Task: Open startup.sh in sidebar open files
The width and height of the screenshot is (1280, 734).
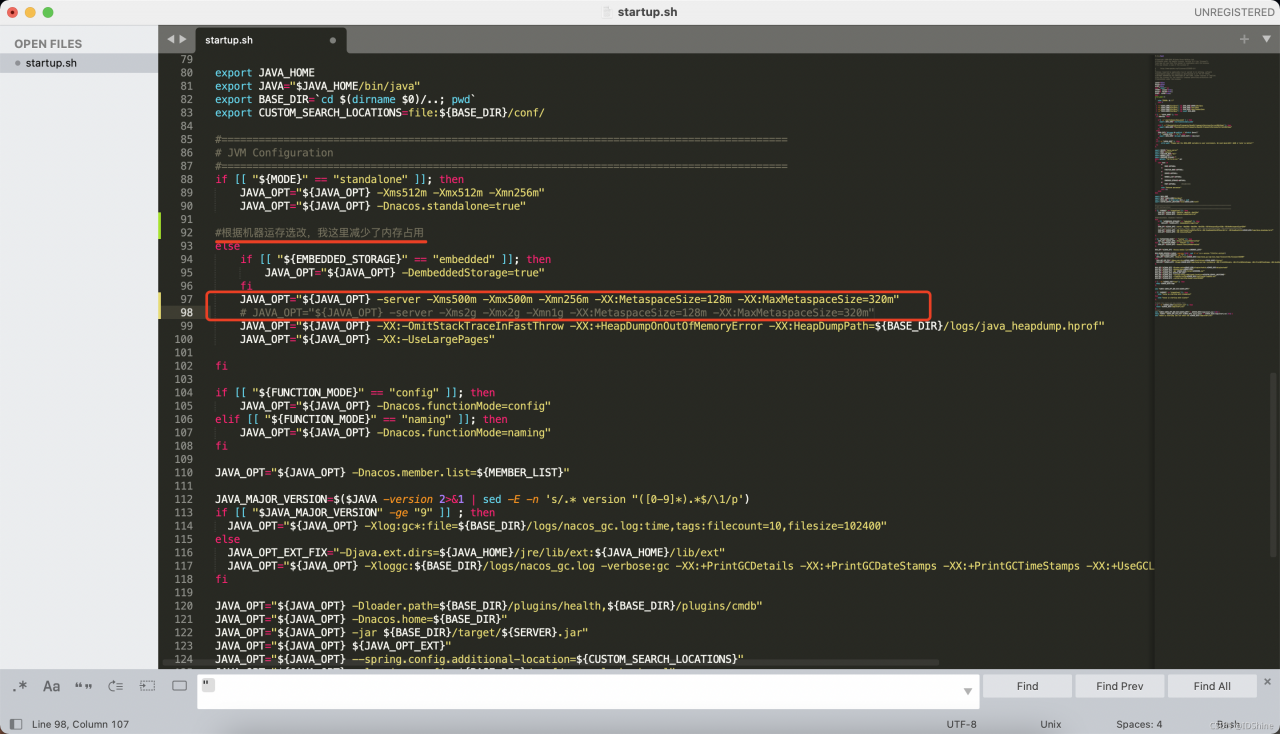Action: click(x=51, y=63)
